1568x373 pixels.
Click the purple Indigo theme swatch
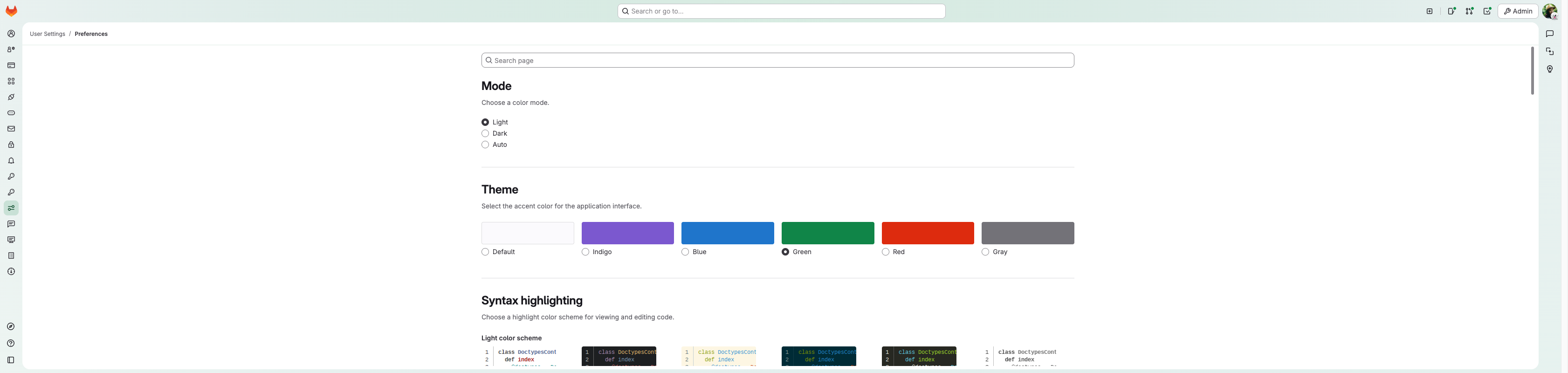(627, 233)
